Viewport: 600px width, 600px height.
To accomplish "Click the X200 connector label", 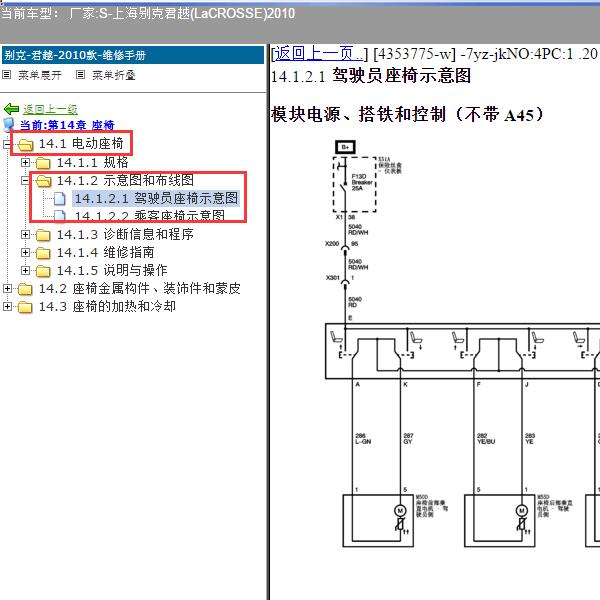I will (332, 243).
